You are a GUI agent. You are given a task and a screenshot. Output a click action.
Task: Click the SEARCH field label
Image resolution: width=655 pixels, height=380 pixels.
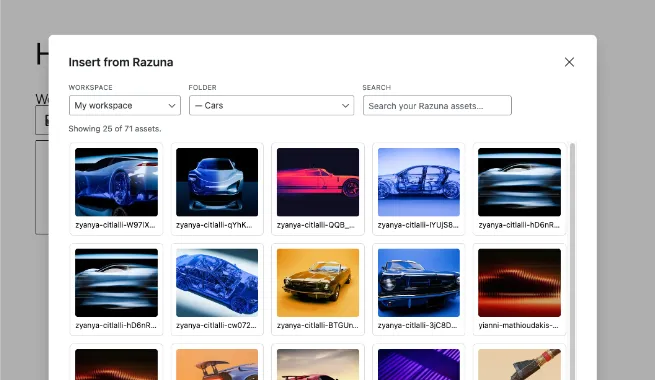tap(377, 87)
